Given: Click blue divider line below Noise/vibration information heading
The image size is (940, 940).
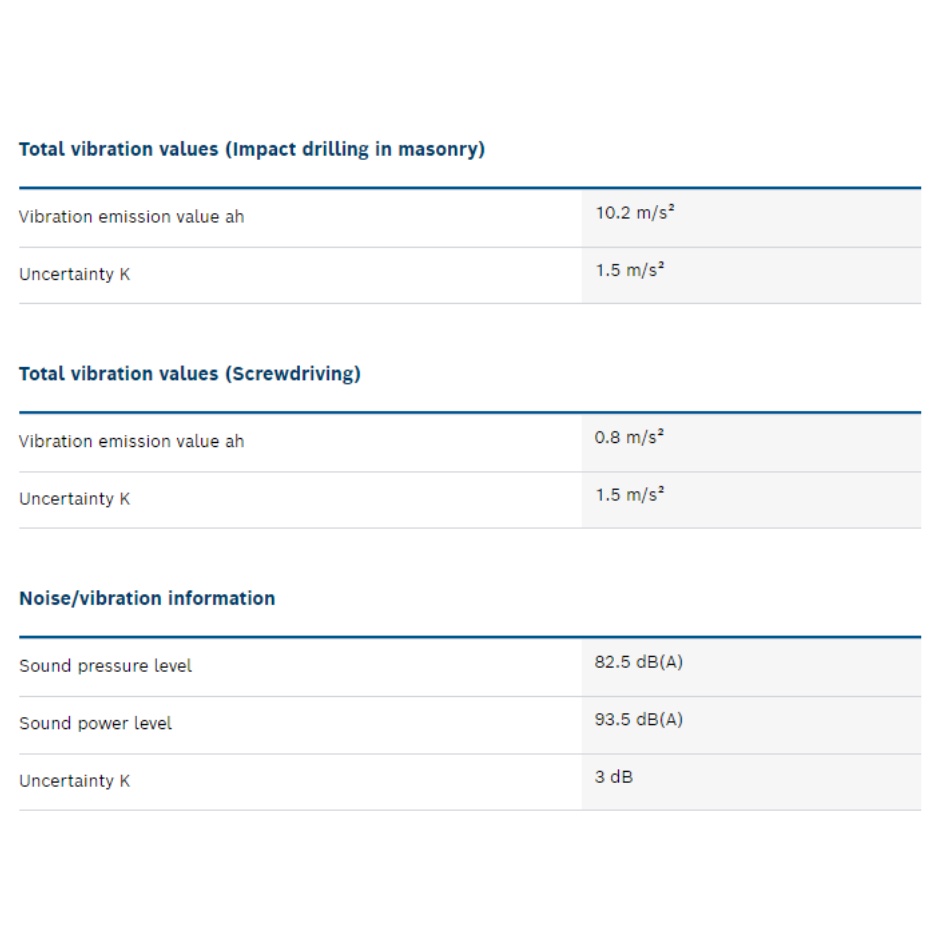Looking at the screenshot, I should pos(470,637).
